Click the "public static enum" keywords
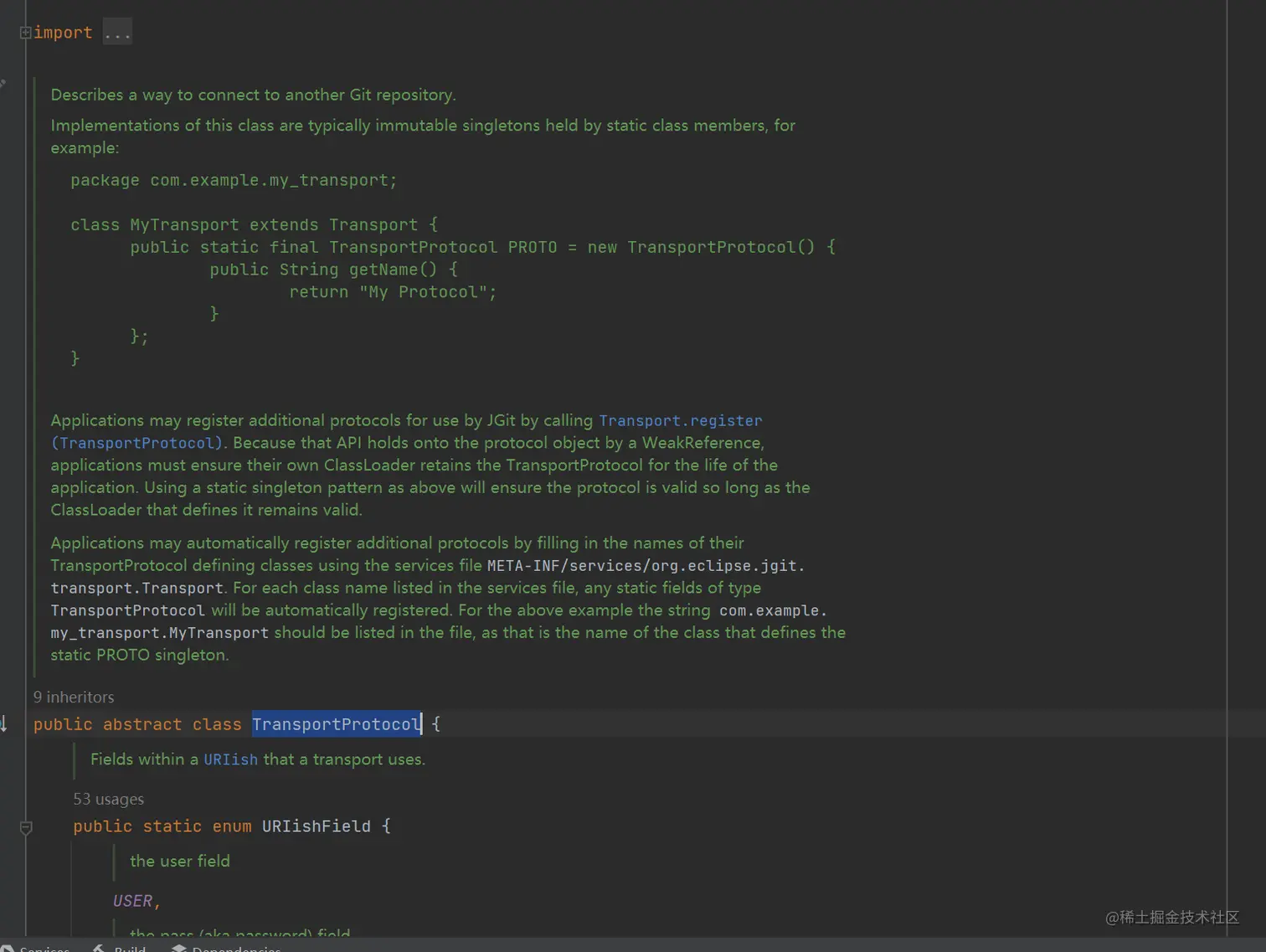The image size is (1266, 952). coord(162,826)
